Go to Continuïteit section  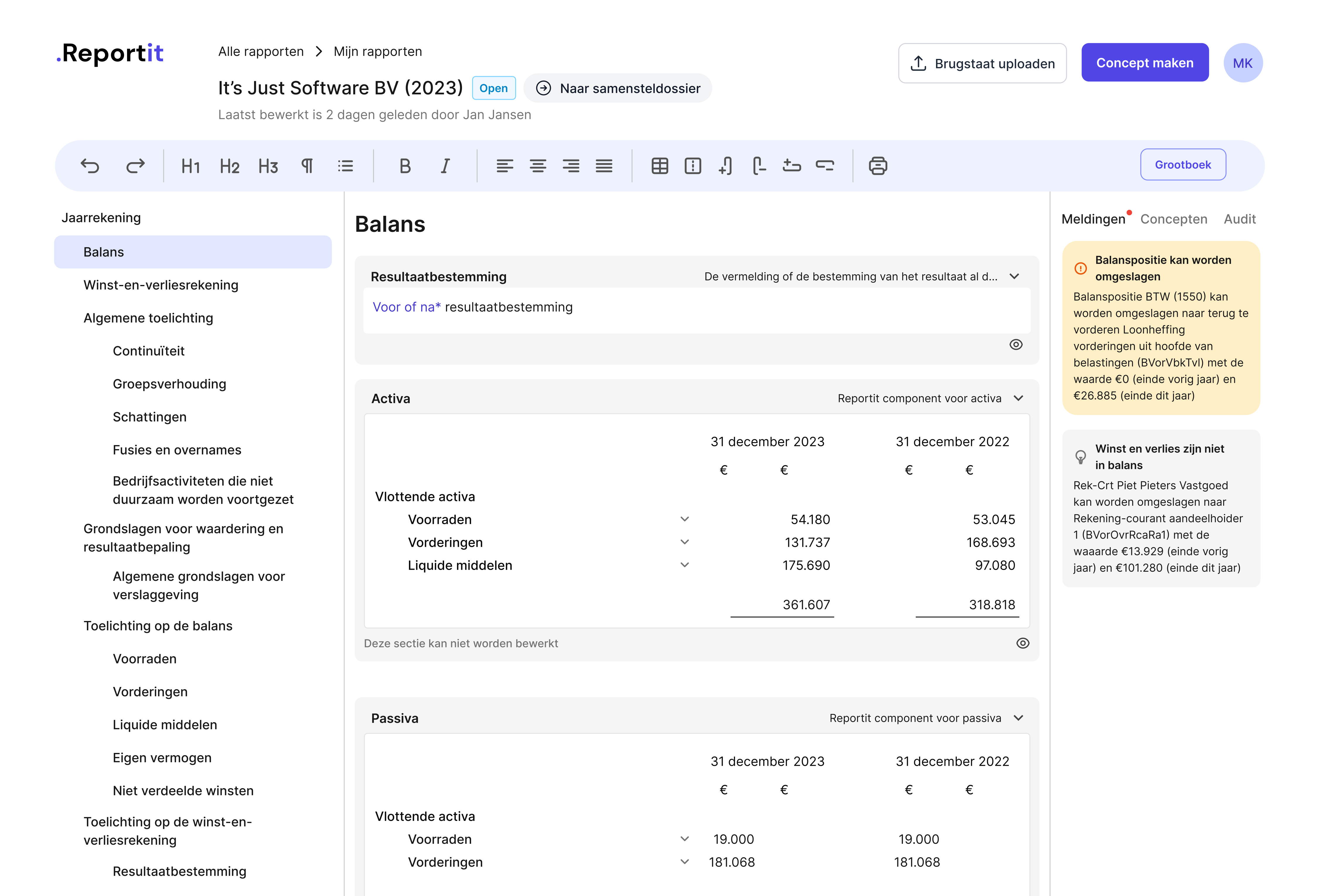click(x=149, y=351)
